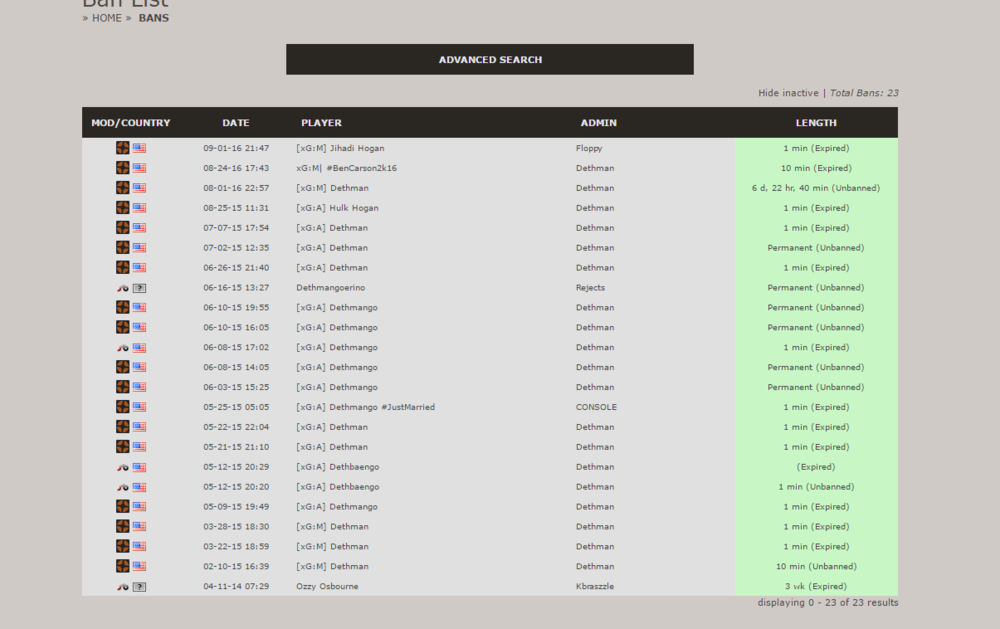Click the length 1 min (Unbanned)

click(x=816, y=487)
